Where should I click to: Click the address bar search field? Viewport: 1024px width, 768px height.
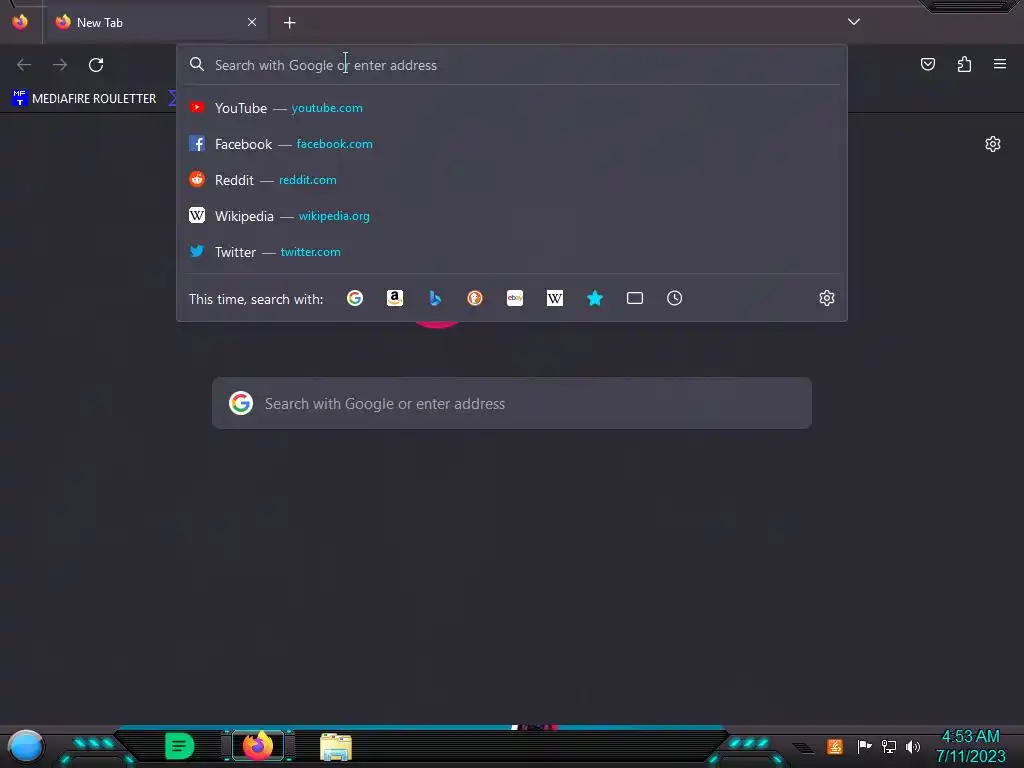point(512,65)
